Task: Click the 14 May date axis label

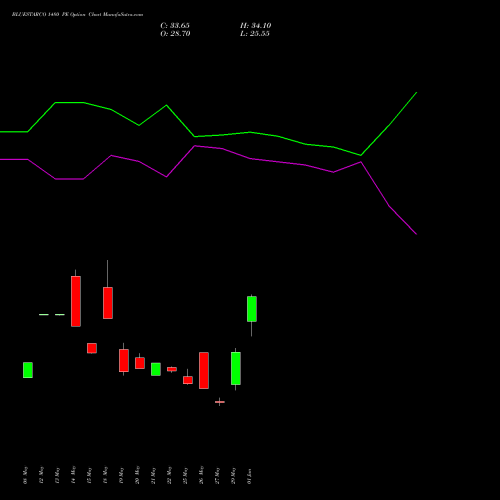Action: (74, 475)
